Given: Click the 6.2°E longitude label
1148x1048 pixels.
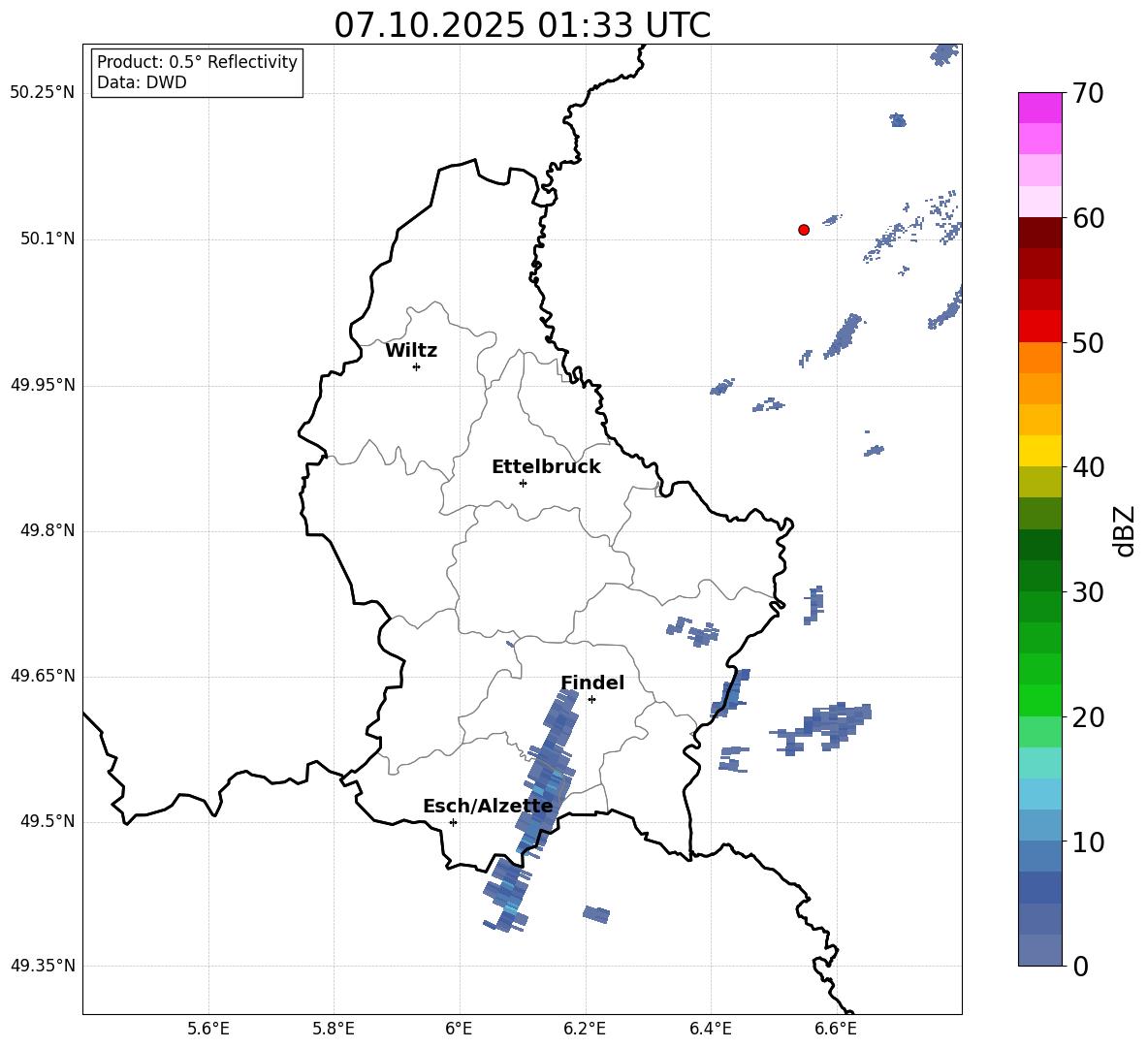Looking at the screenshot, I should tap(585, 1029).
